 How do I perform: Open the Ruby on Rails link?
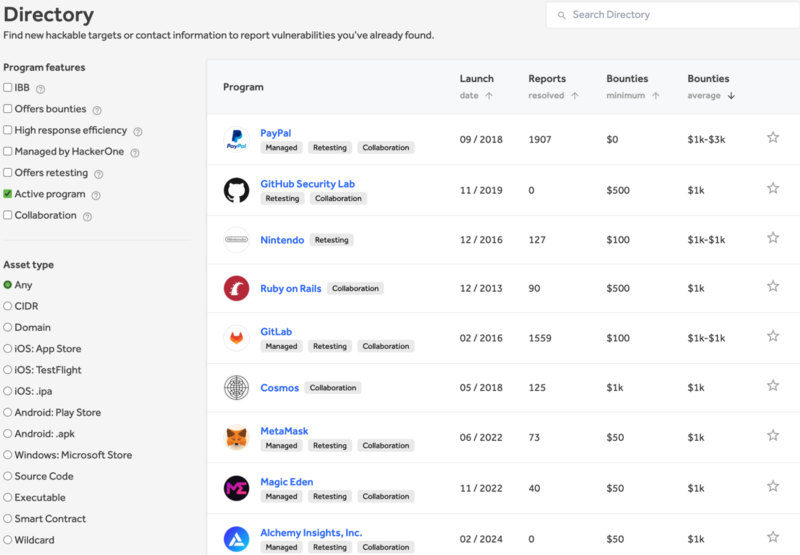291,288
